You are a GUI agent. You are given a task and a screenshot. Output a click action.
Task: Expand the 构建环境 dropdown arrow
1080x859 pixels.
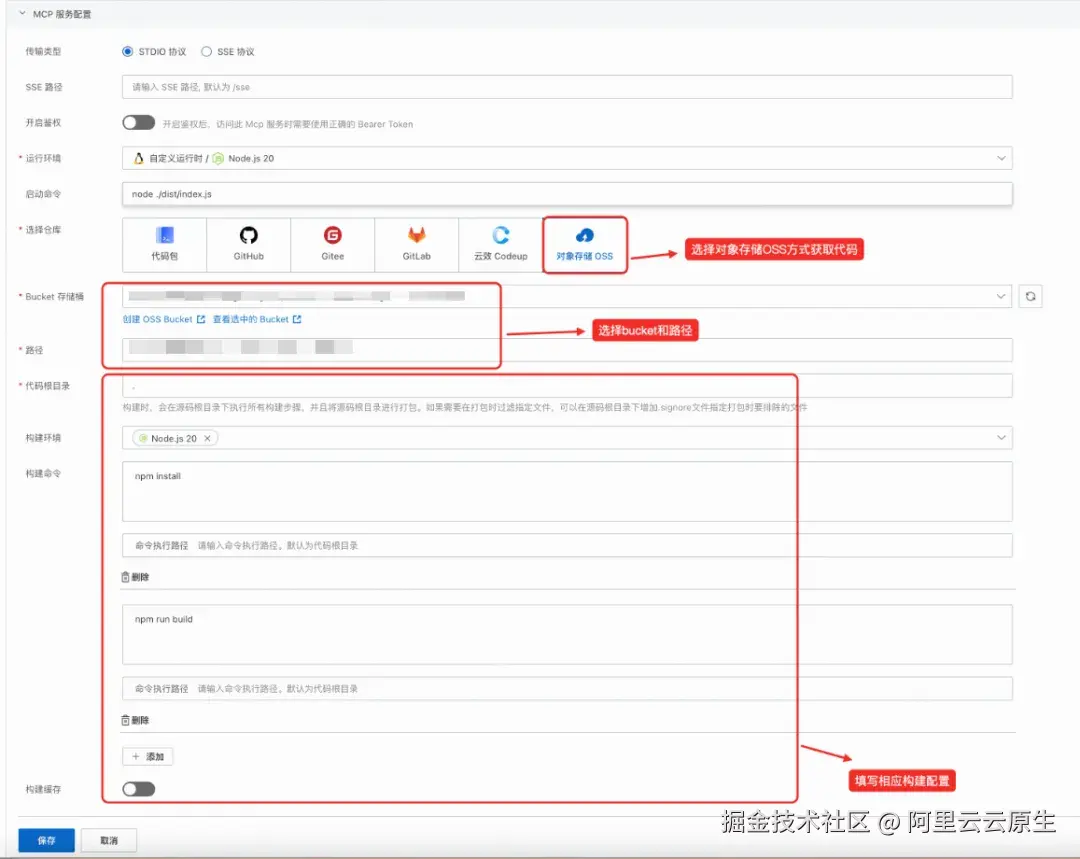1001,438
